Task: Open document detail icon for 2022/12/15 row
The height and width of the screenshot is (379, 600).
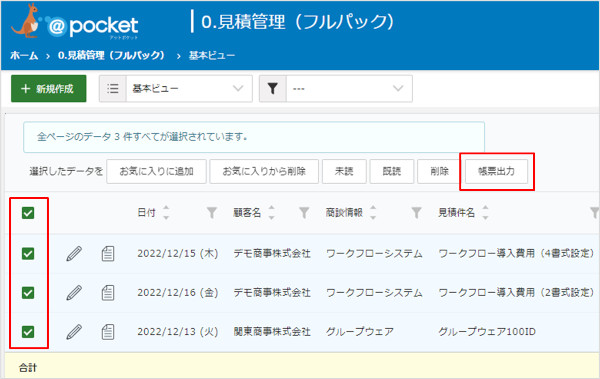Action: tap(108, 254)
